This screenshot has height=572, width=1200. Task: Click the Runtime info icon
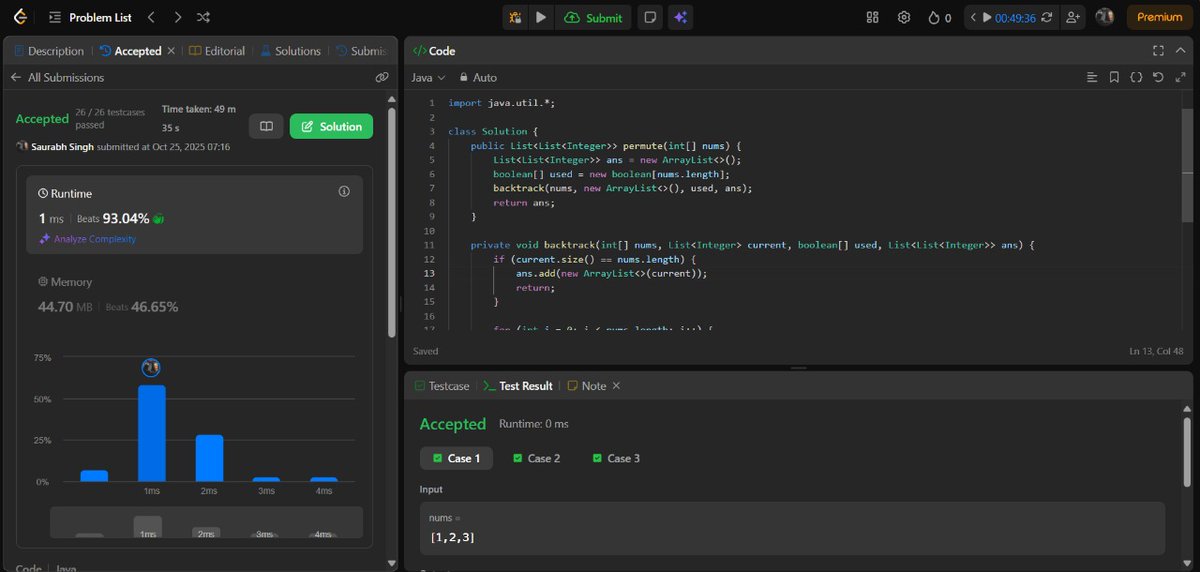coord(344,191)
